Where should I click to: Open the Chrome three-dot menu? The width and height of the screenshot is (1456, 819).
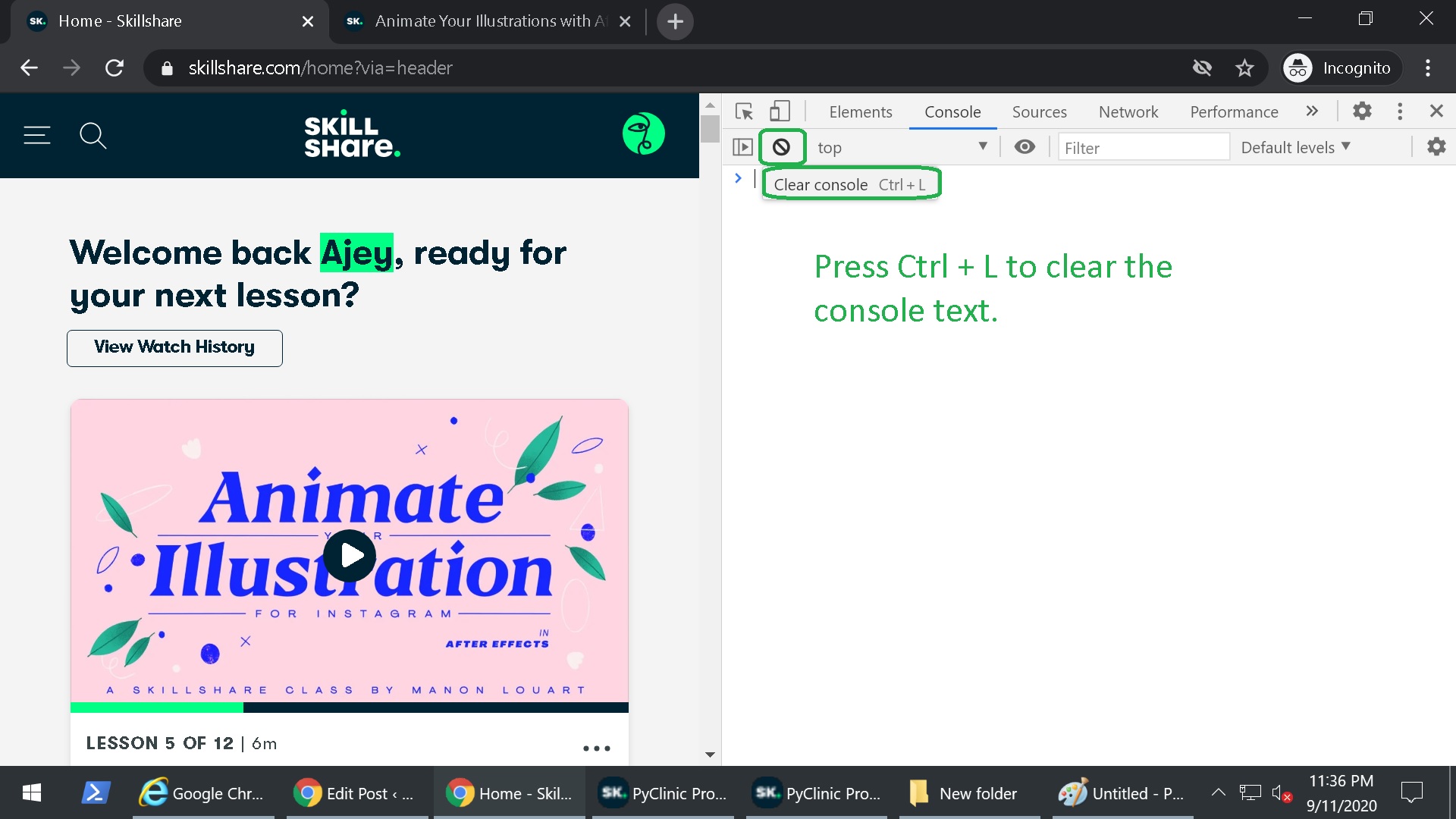click(1428, 67)
